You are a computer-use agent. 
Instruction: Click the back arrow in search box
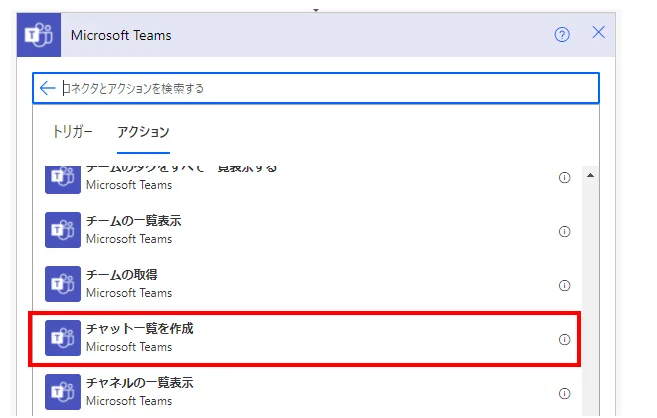click(x=47, y=88)
